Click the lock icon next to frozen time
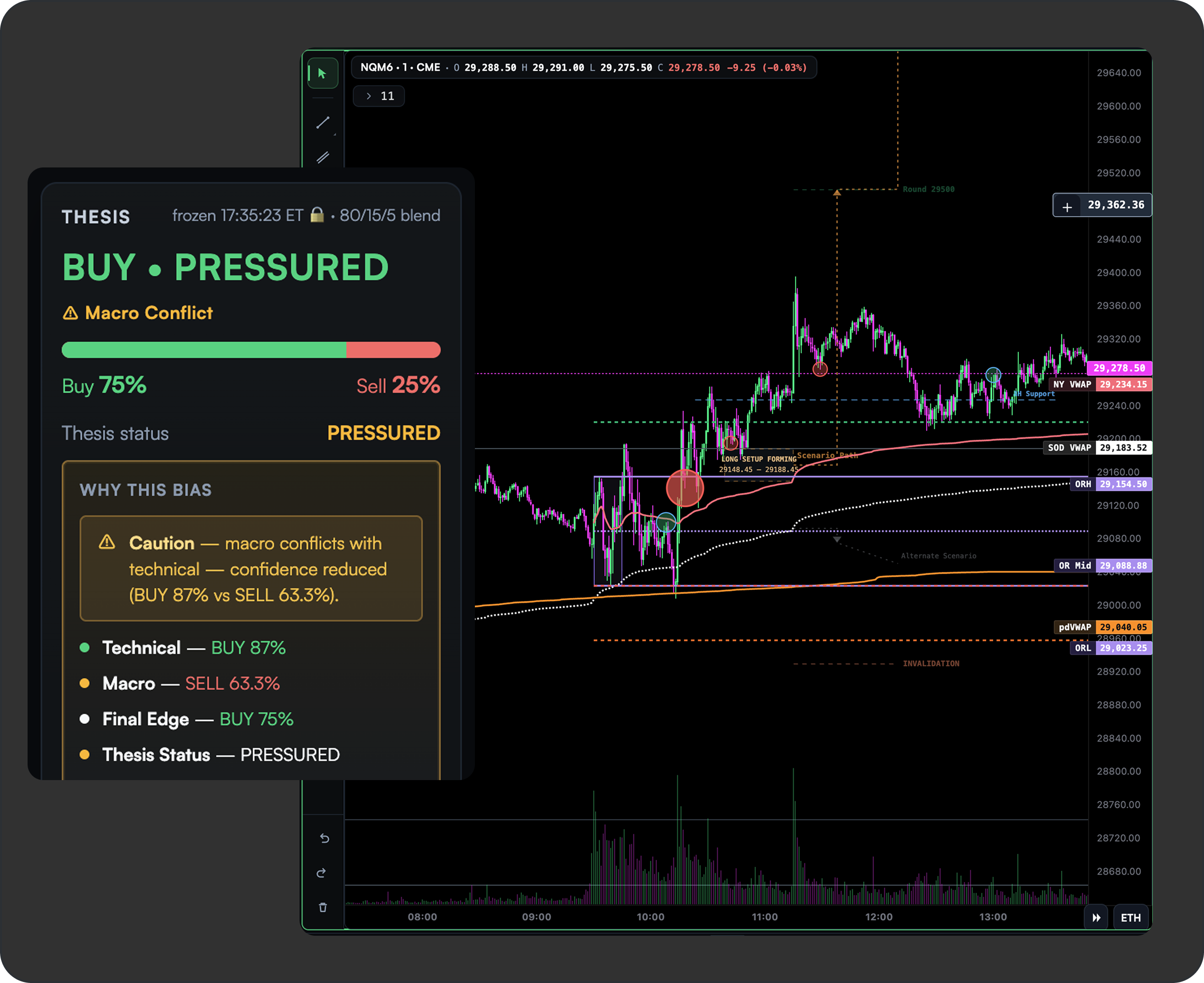The width and height of the screenshot is (1204, 983). click(x=317, y=215)
